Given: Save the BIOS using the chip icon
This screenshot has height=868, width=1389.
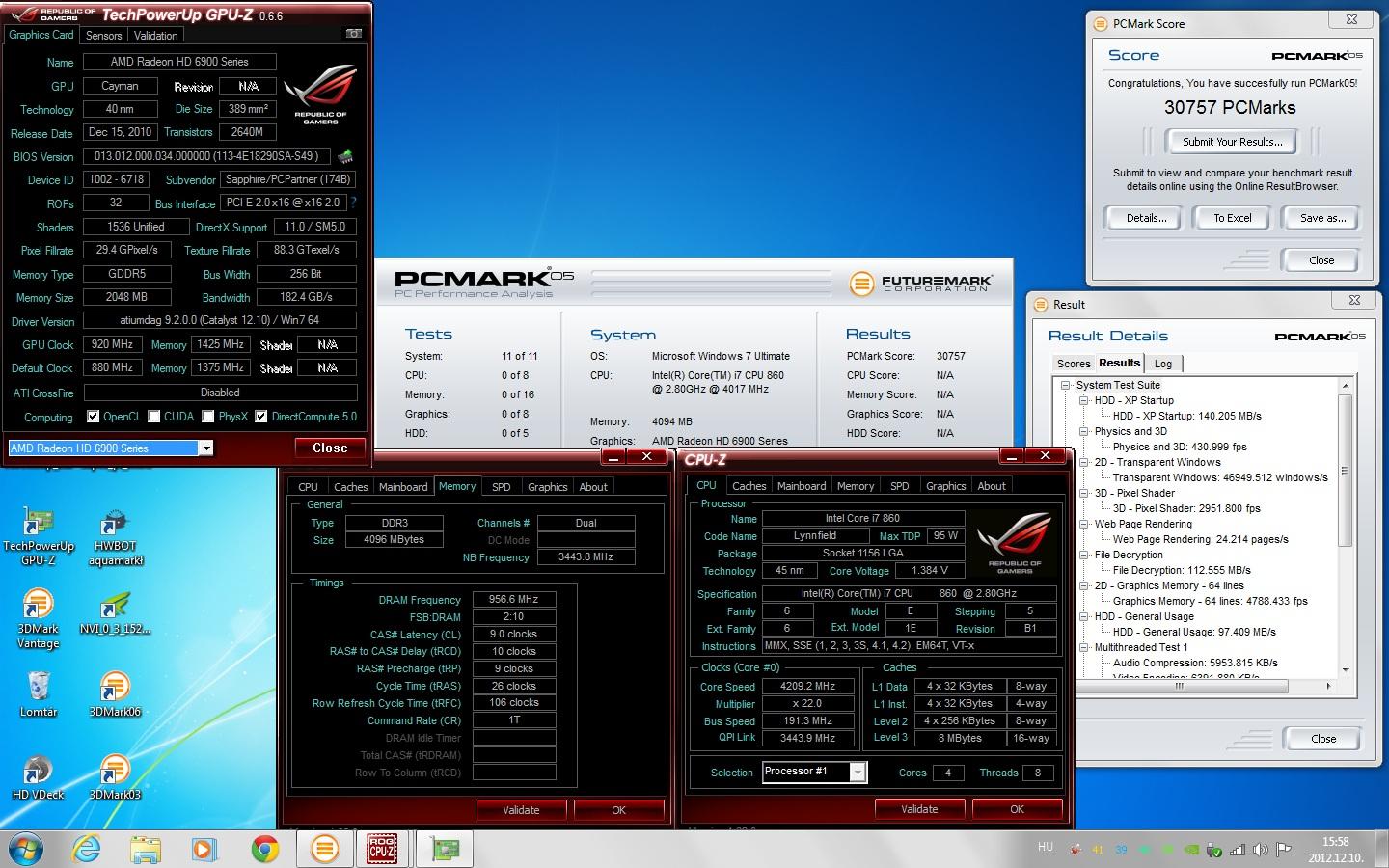Looking at the screenshot, I should [x=344, y=156].
